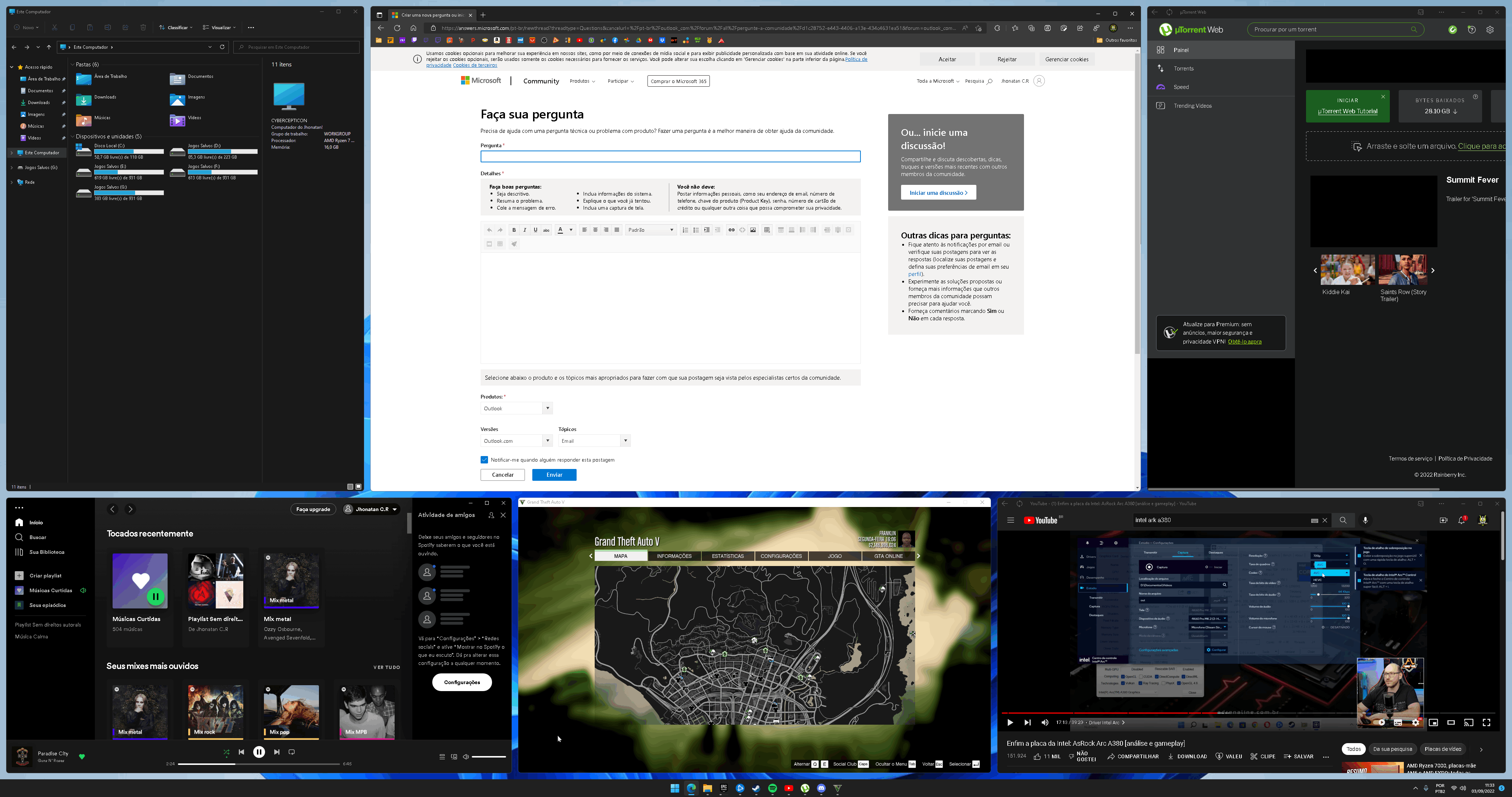Screen dimensions: 1512x797
Task: Insert a hyperlink in the question editor
Action: click(x=731, y=230)
